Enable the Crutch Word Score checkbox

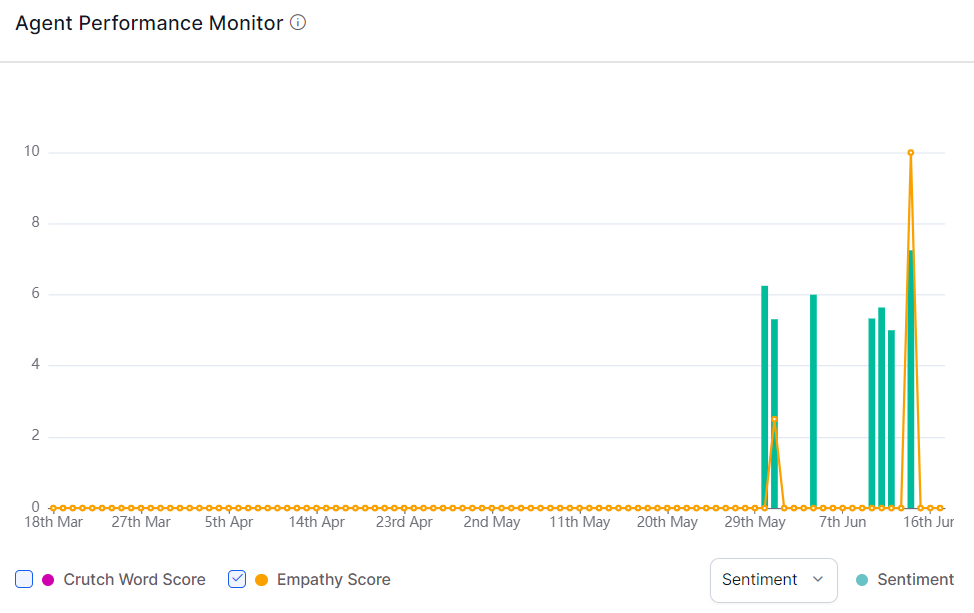pyautogui.click(x=24, y=579)
